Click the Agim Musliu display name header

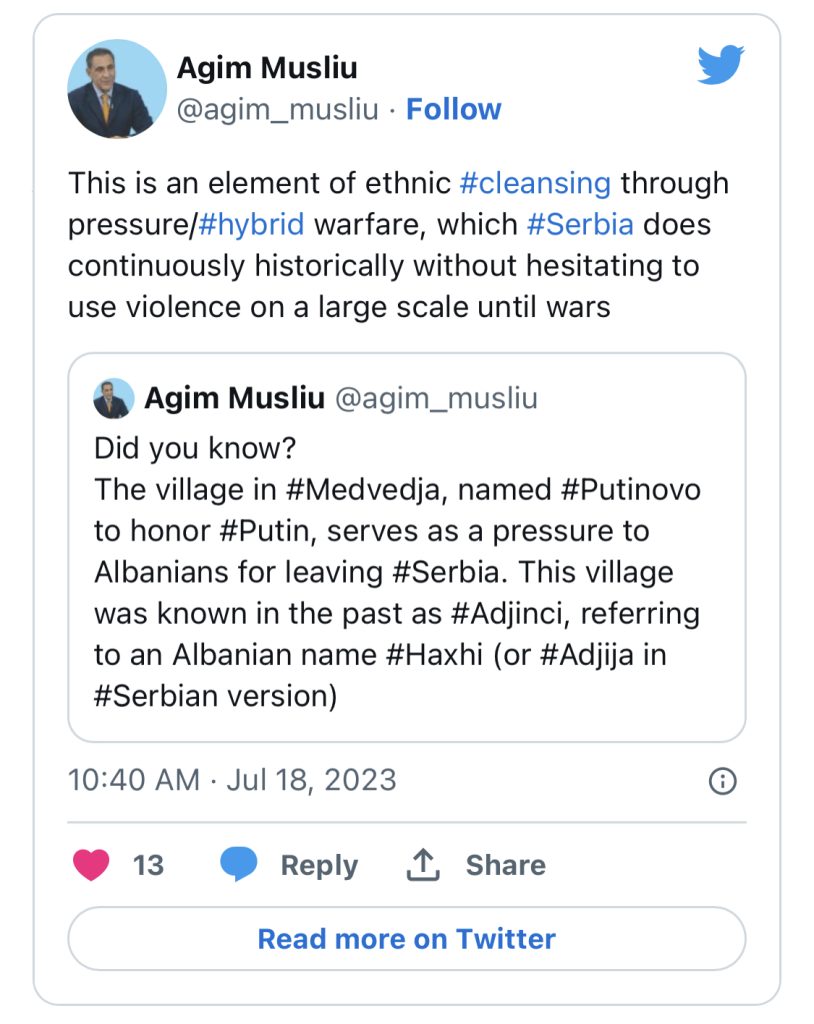(267, 67)
